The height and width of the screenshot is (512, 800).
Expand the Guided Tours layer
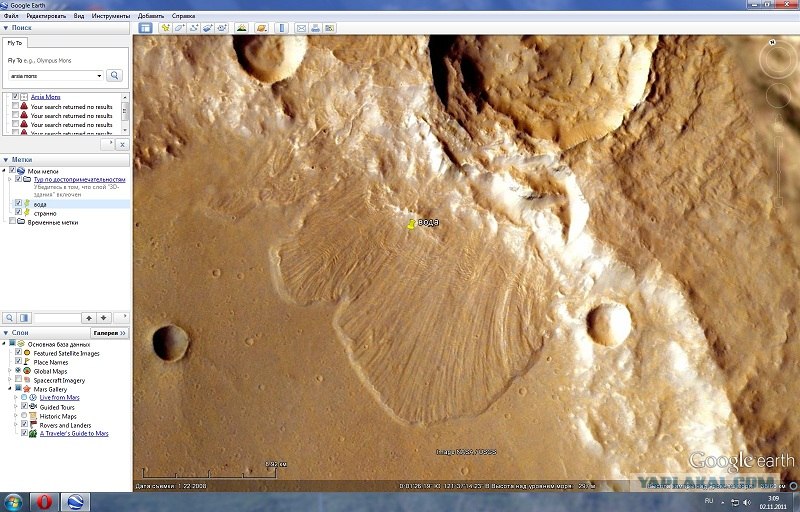tap(16, 407)
